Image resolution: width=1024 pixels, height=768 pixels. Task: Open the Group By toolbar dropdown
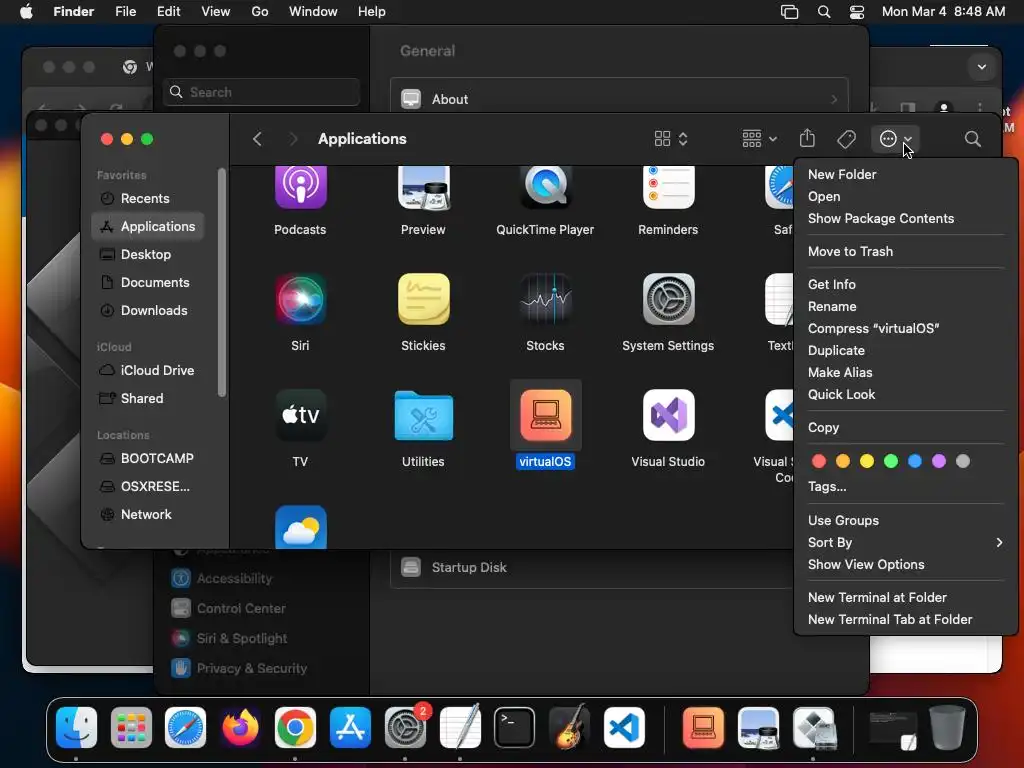click(x=759, y=139)
